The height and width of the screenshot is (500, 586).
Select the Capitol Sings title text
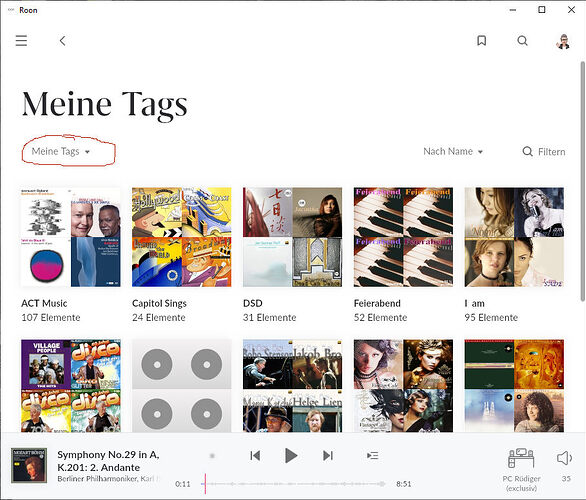click(159, 303)
